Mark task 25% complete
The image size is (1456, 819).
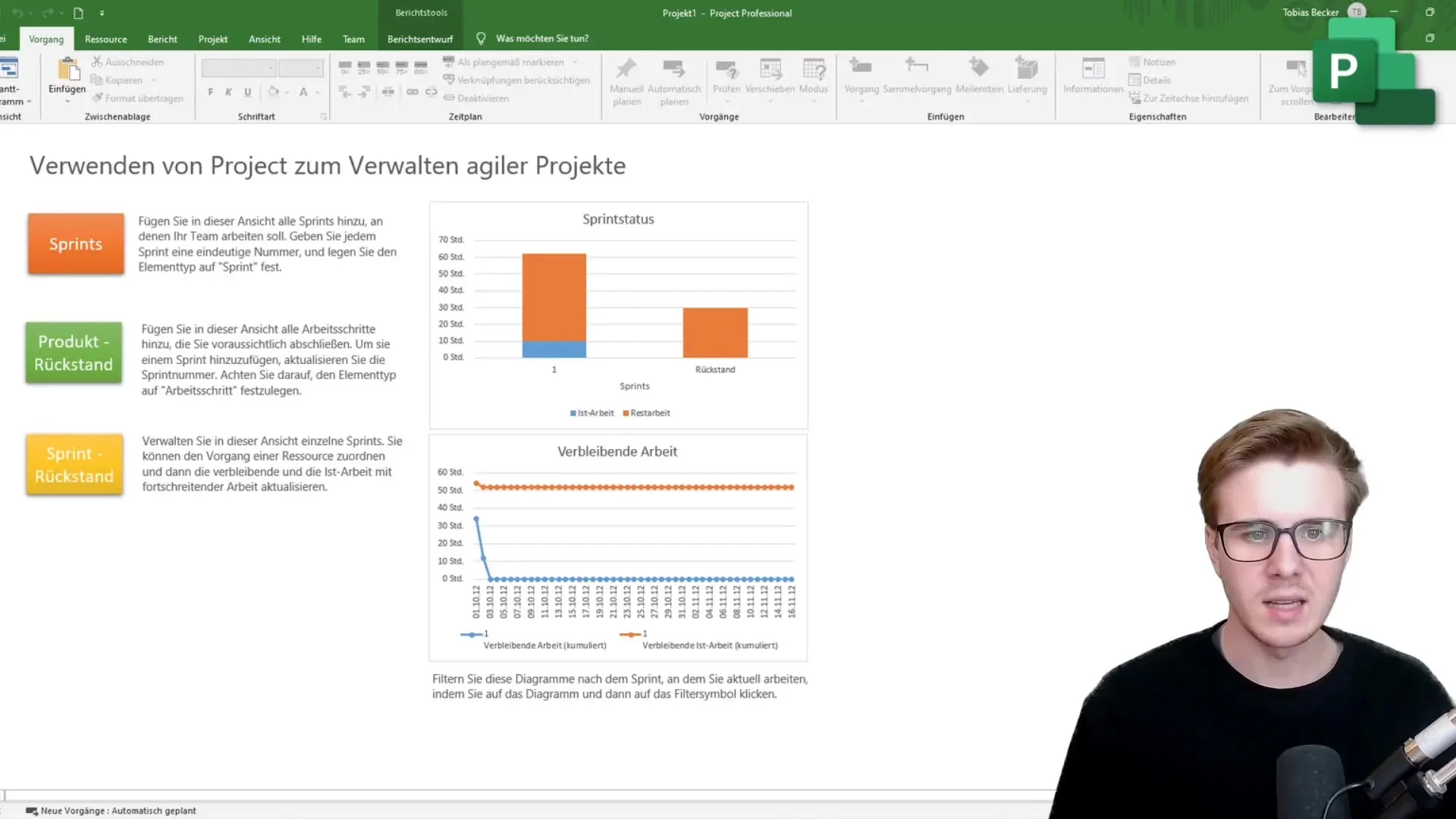click(364, 67)
